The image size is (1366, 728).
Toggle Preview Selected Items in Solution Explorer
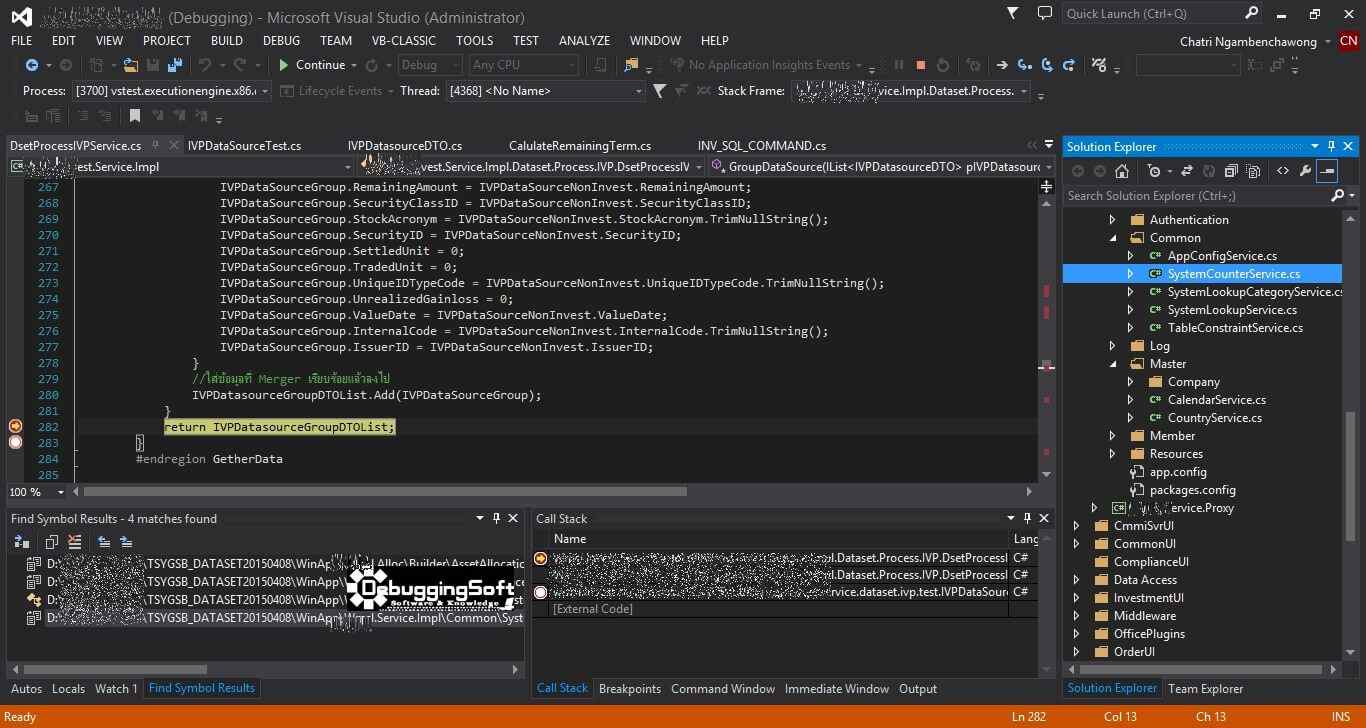click(x=1327, y=171)
